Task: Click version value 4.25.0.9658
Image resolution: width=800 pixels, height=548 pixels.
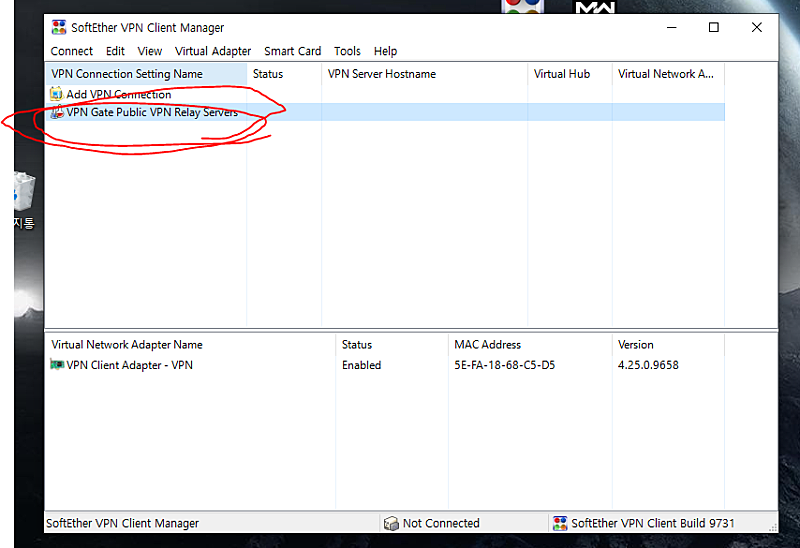Action: pos(648,365)
